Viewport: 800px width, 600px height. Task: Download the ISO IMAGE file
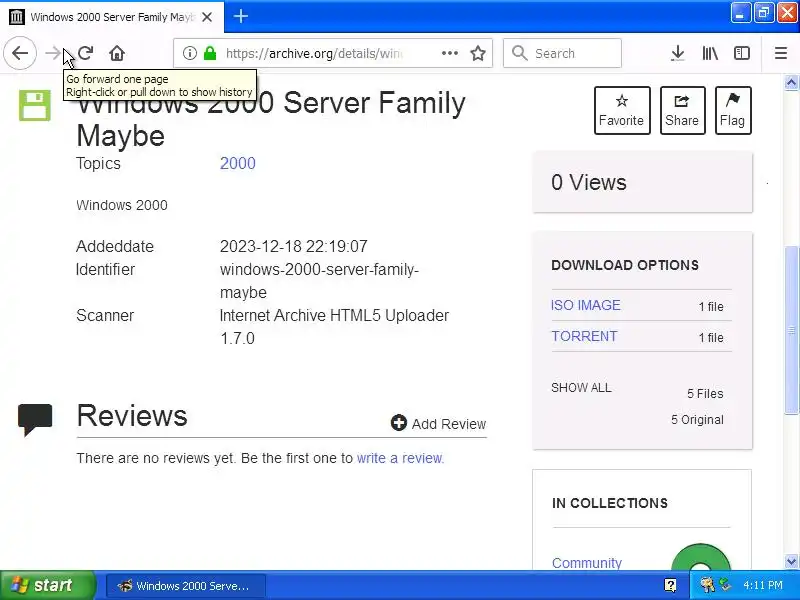[586, 305]
